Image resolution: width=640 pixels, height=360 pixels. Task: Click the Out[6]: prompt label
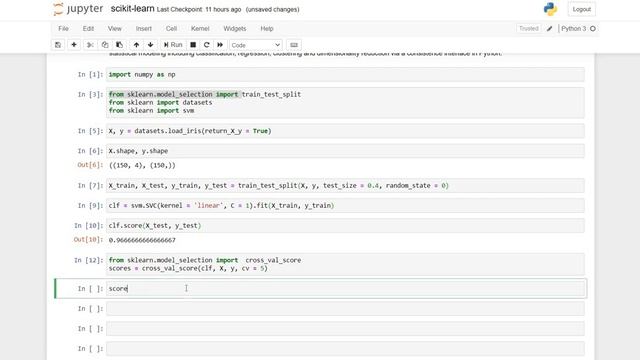coord(90,165)
